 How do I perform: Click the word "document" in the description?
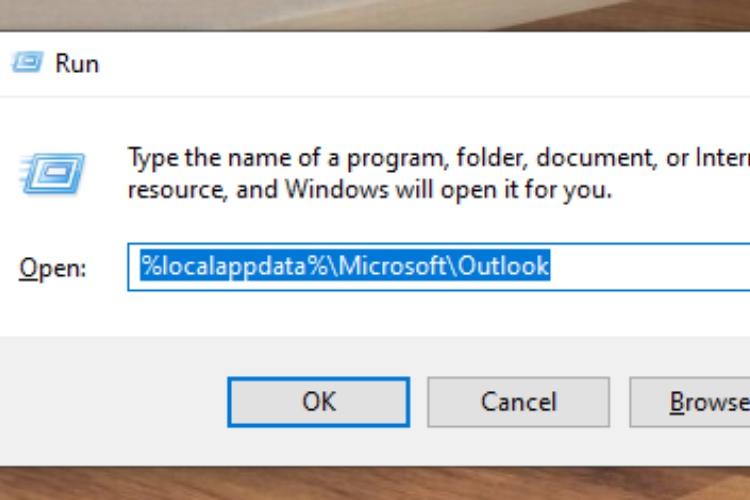pyautogui.click(x=596, y=158)
